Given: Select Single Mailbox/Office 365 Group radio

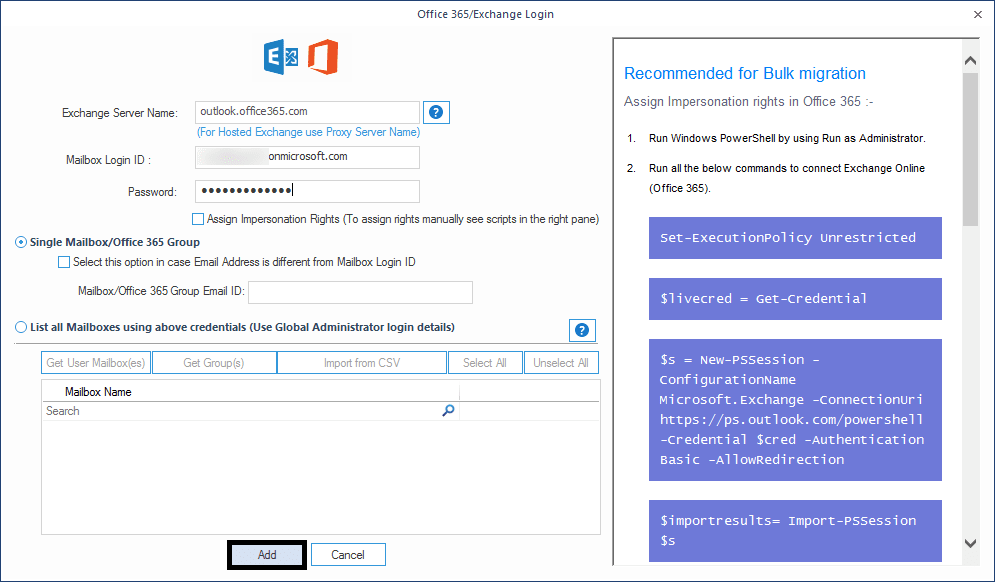Looking at the screenshot, I should coord(21,242).
